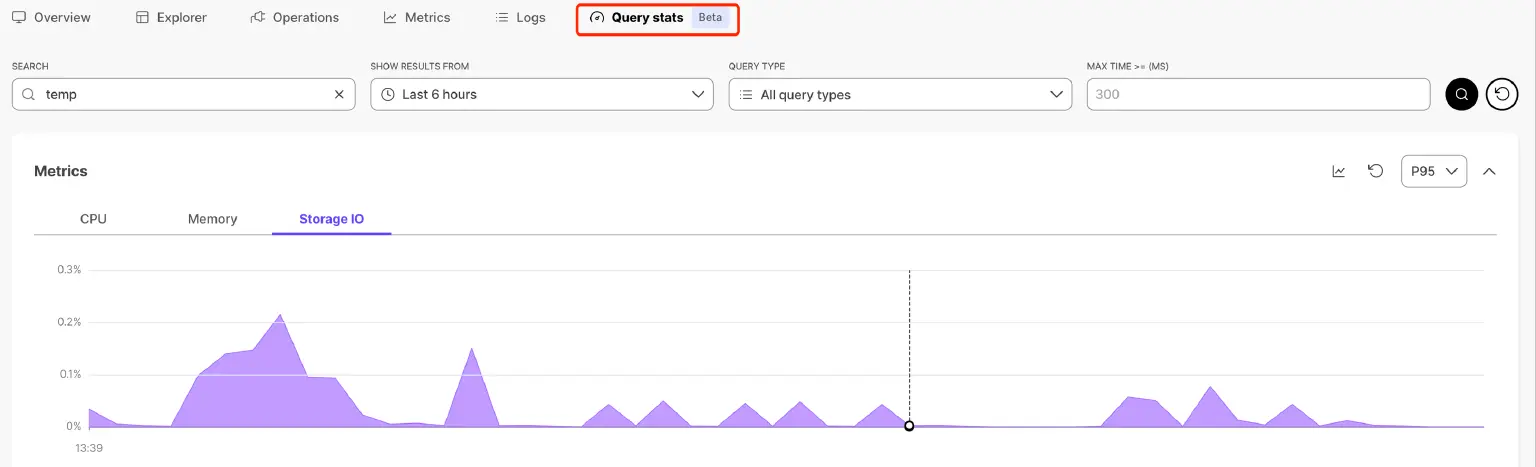1536x467 pixels.
Task: Click the Max Time input field
Action: (x=1257, y=94)
